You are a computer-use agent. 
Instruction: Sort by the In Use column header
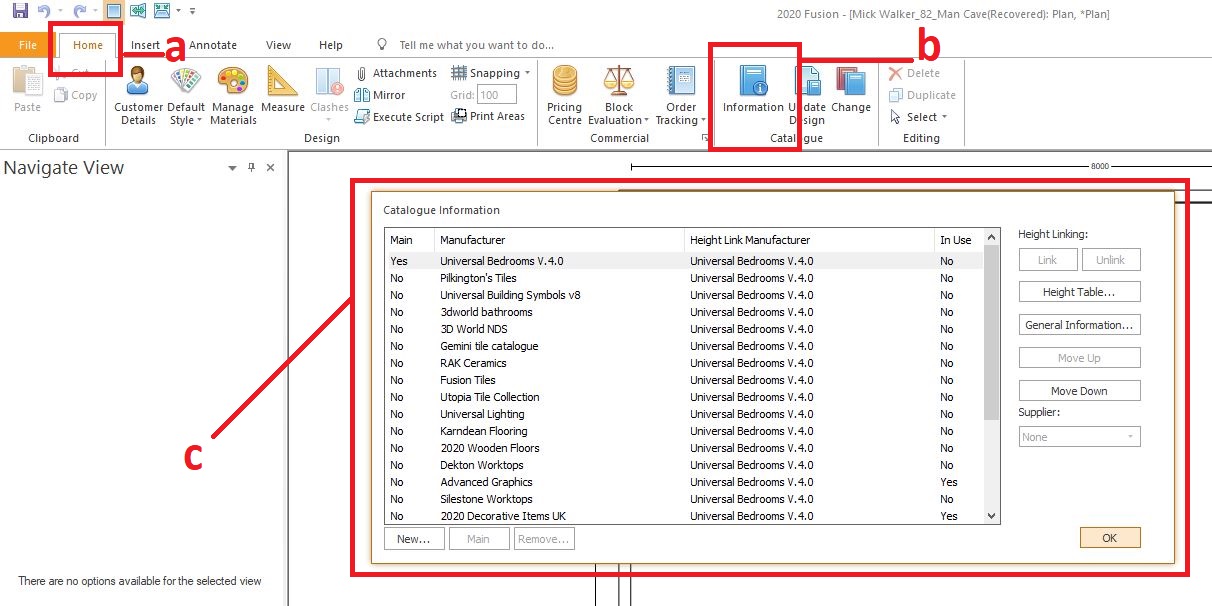click(x=959, y=240)
